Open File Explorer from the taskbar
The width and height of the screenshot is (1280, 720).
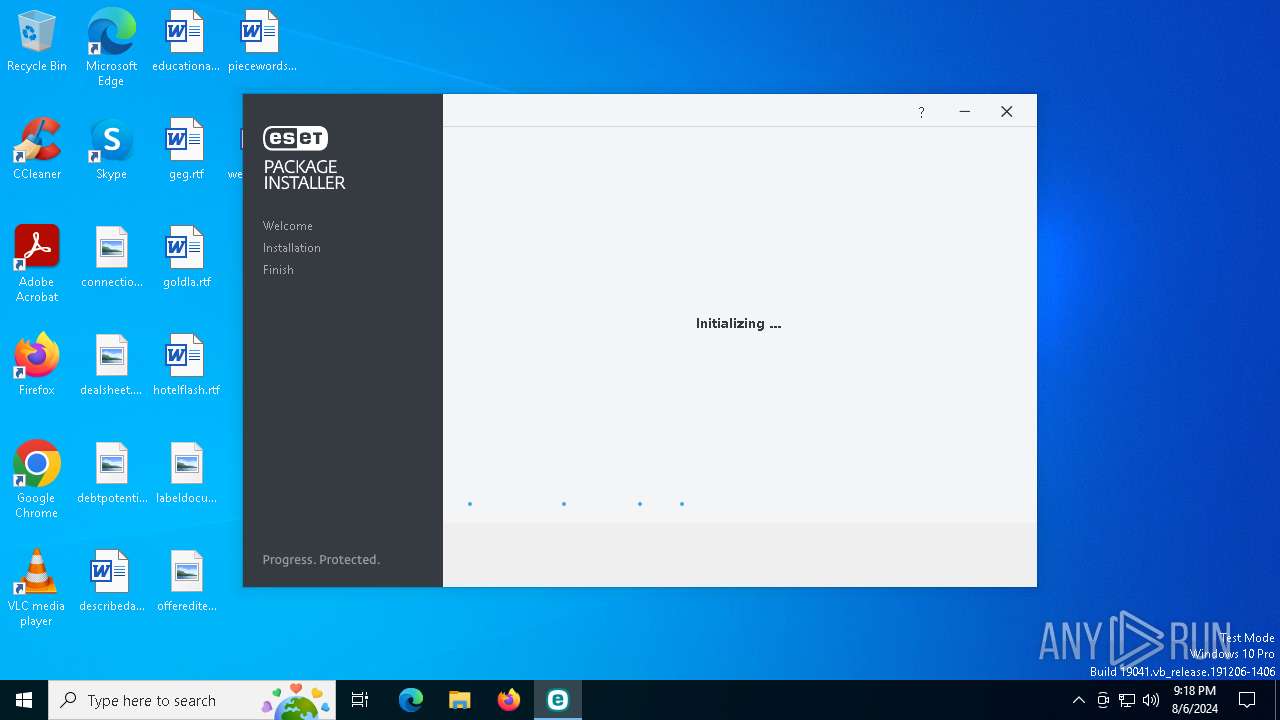click(460, 700)
